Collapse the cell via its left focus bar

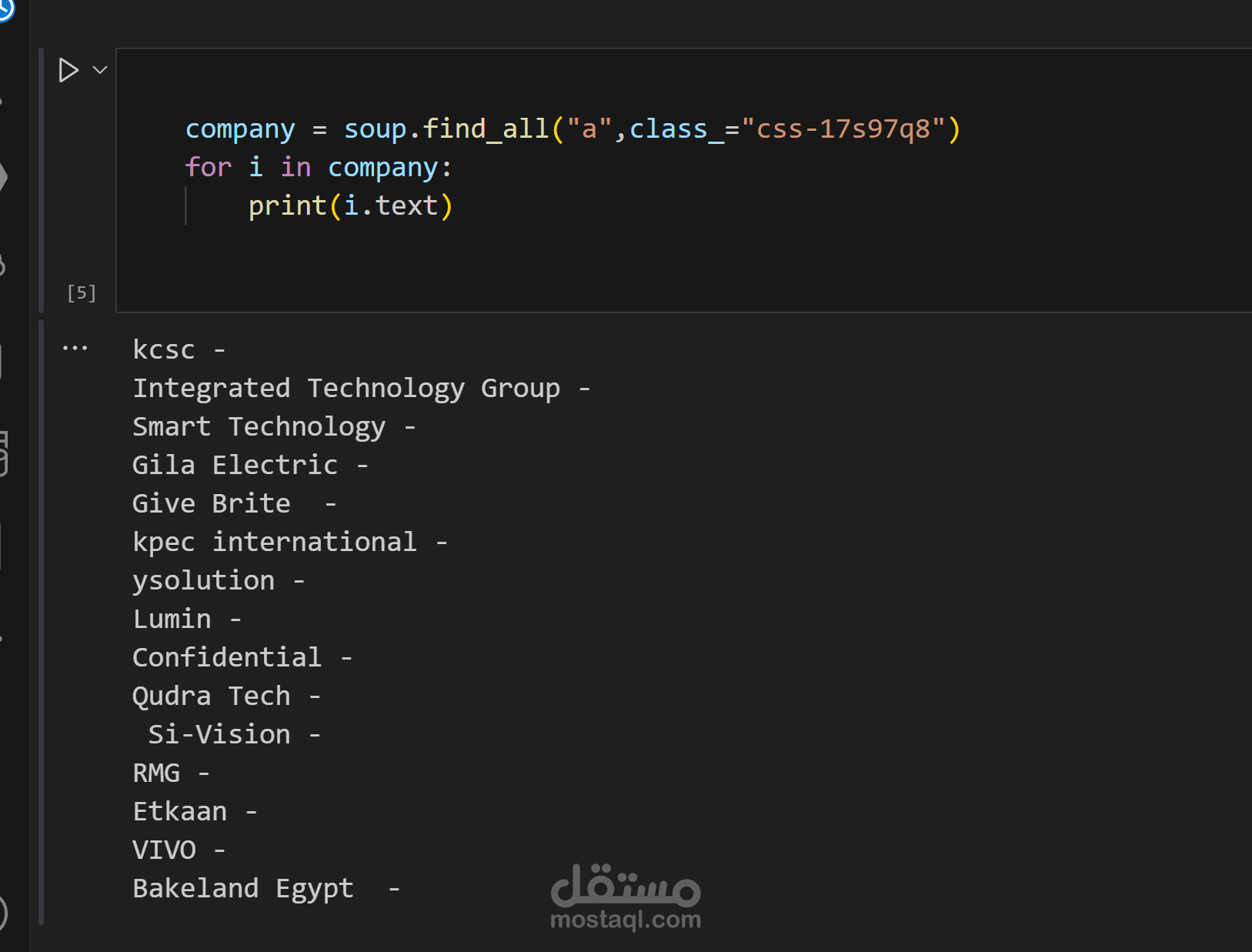tap(42, 179)
